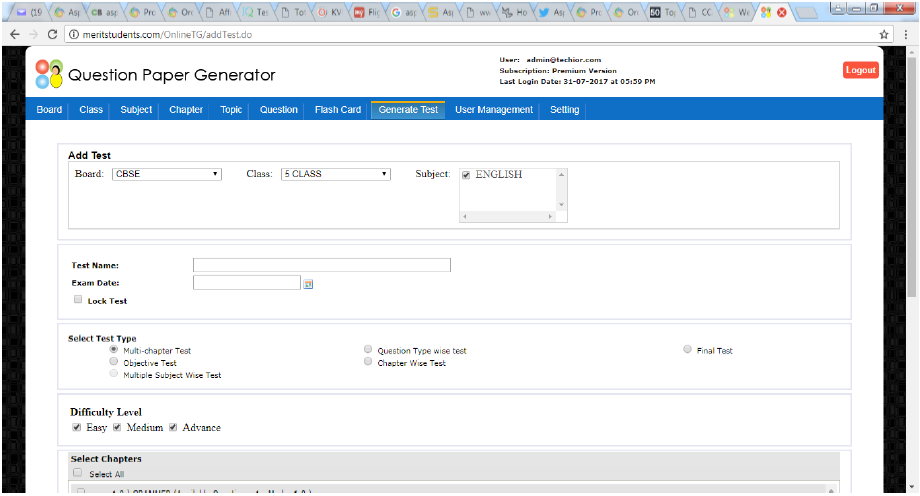Click the site info icon in address bar
Screen dimensions: 920x496
[74, 35]
